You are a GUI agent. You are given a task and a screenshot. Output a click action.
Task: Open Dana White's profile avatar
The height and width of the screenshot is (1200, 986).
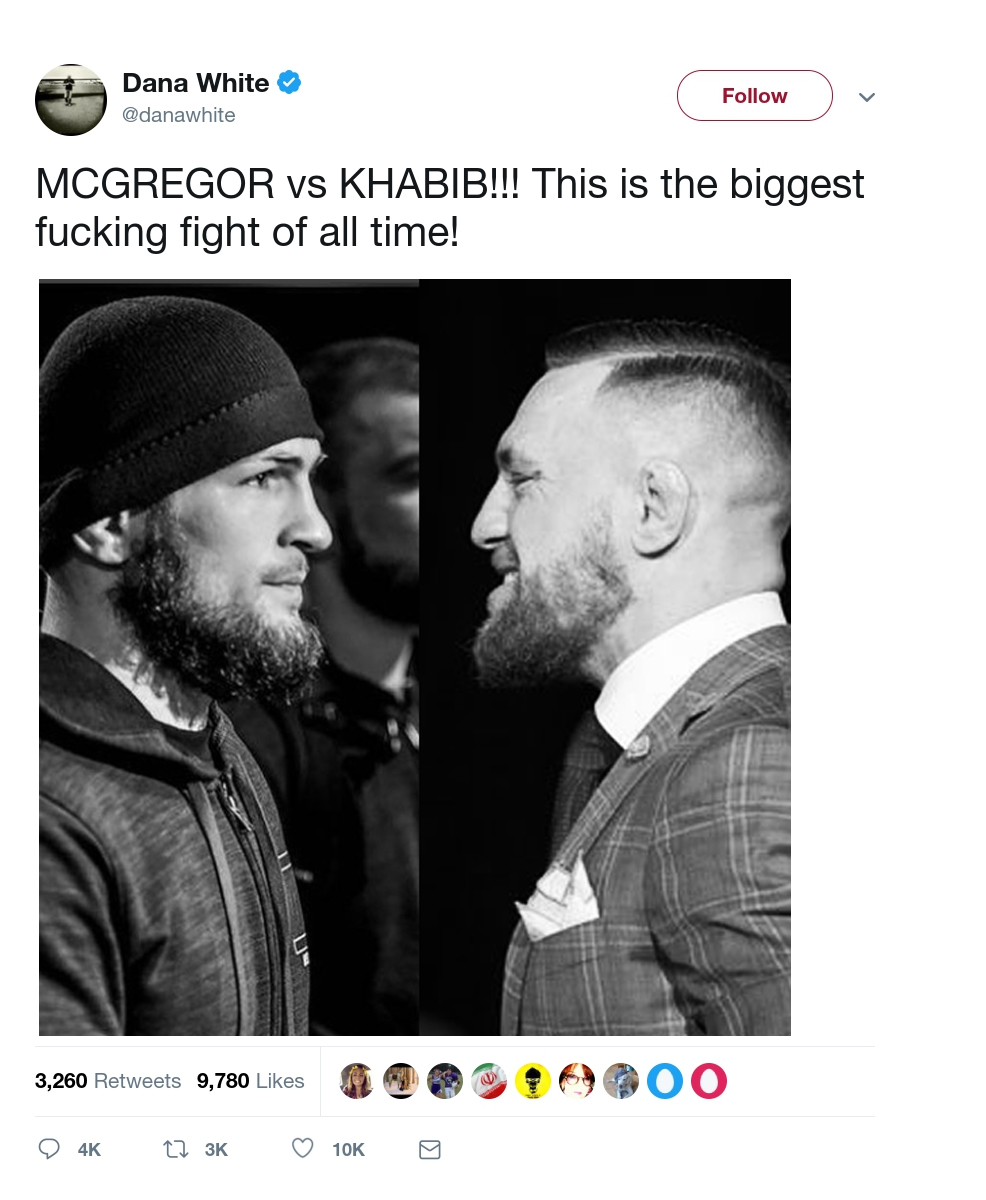(x=70, y=100)
